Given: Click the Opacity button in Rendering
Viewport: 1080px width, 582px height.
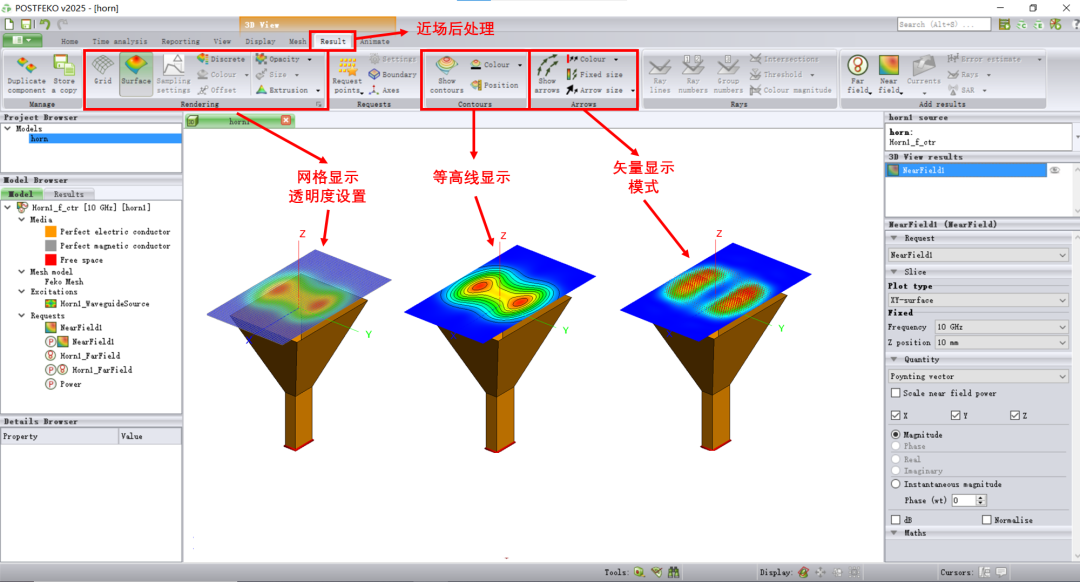Looking at the screenshot, I should tap(284, 59).
